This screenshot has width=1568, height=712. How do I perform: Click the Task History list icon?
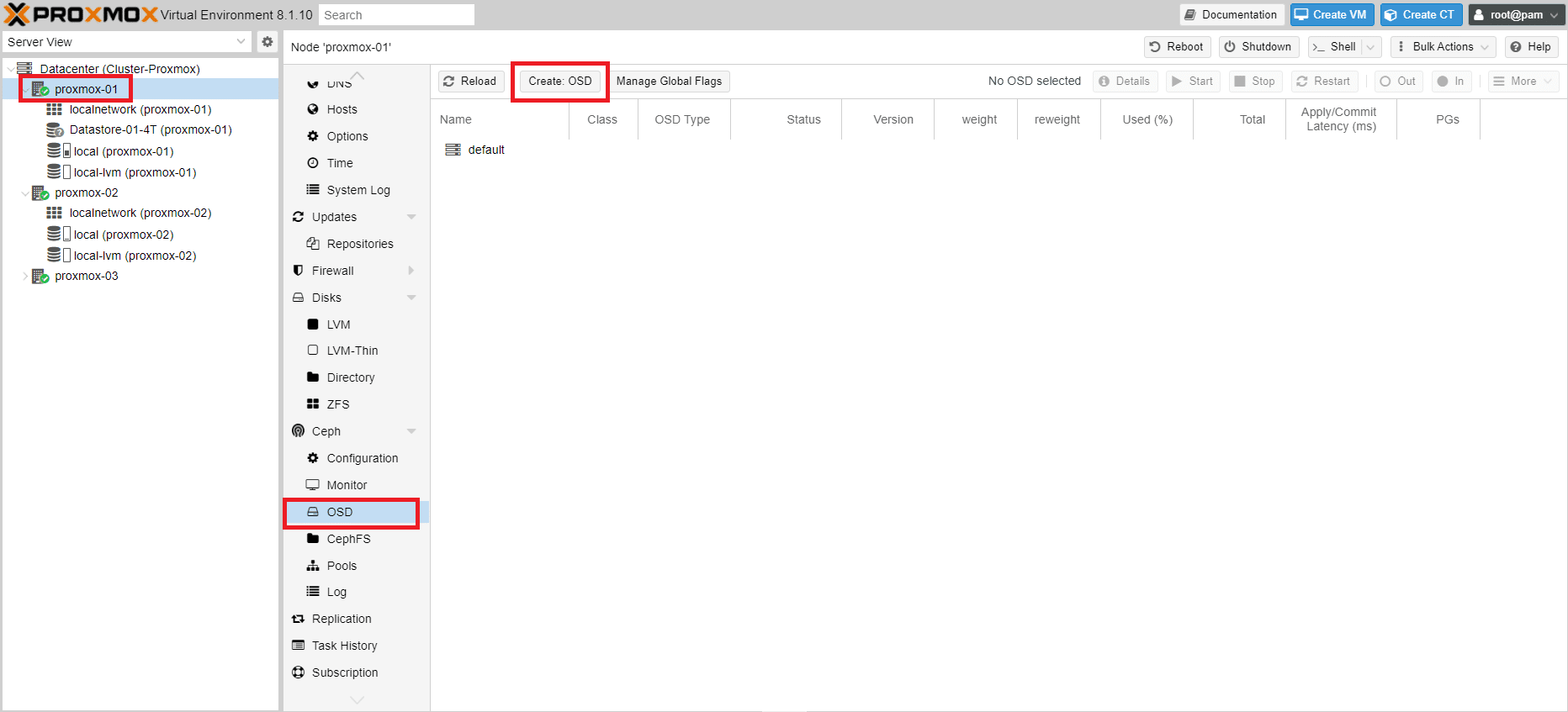(298, 646)
